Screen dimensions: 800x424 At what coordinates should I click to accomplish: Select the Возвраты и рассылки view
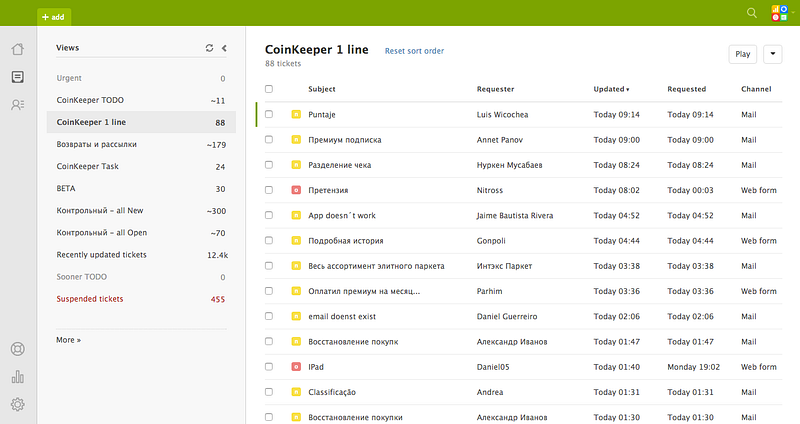tap(141, 144)
